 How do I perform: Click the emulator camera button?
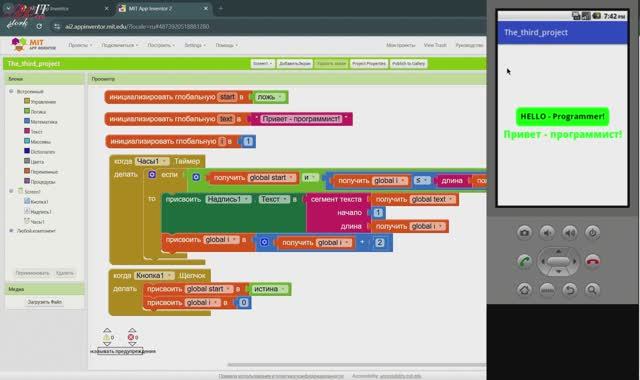(x=524, y=233)
